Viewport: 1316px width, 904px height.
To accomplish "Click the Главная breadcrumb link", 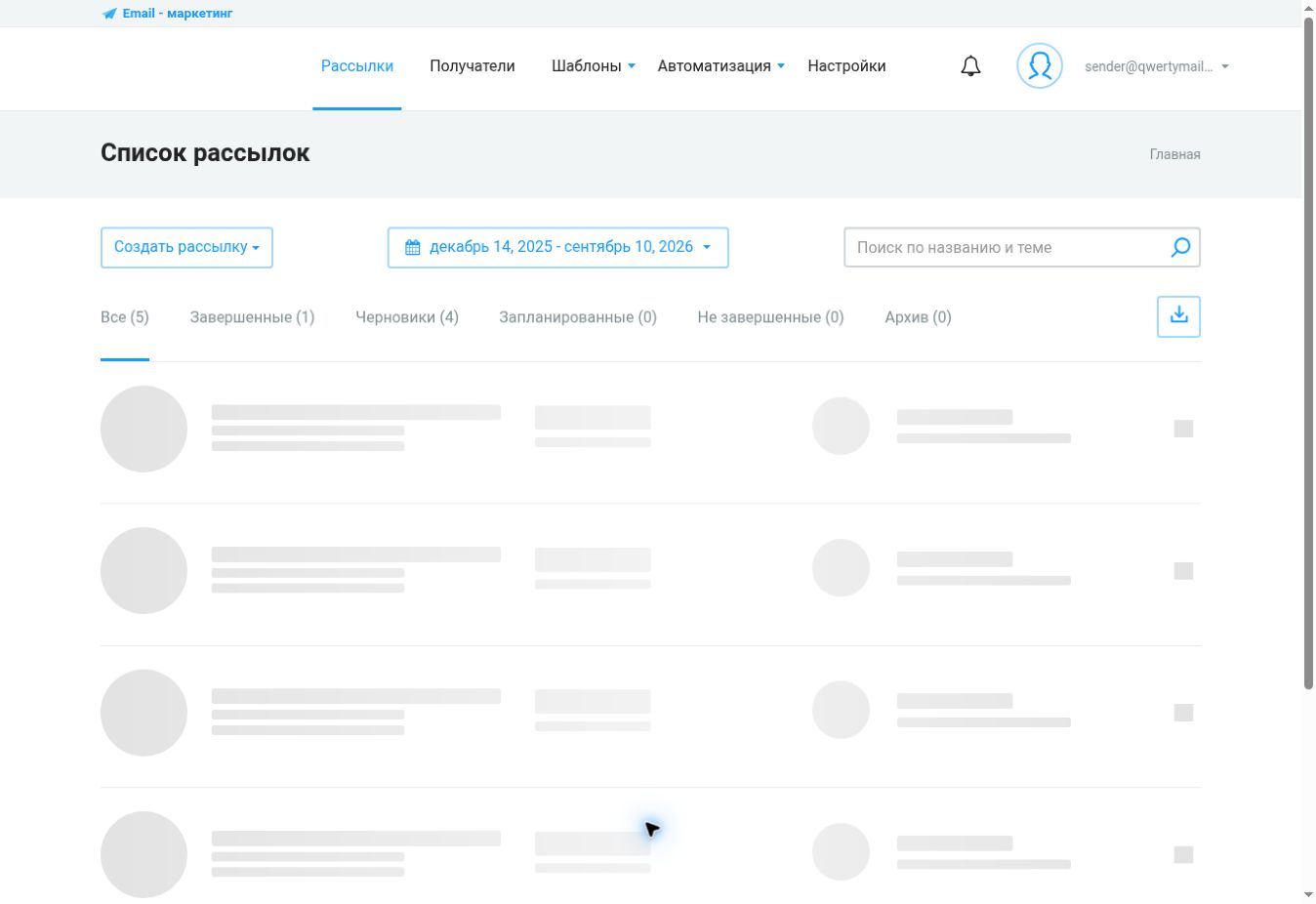I will click(x=1175, y=154).
